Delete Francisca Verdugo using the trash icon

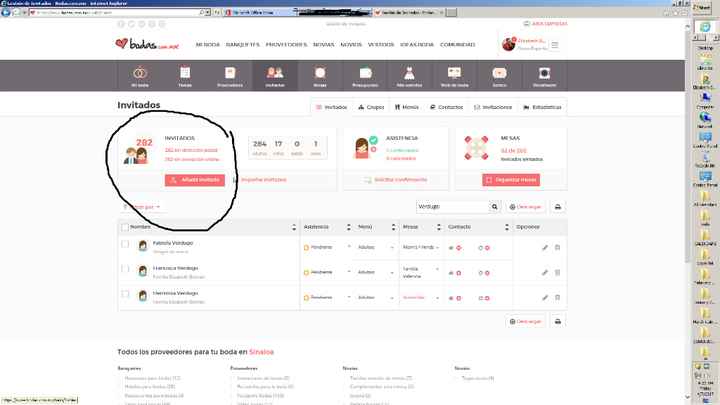click(x=558, y=272)
